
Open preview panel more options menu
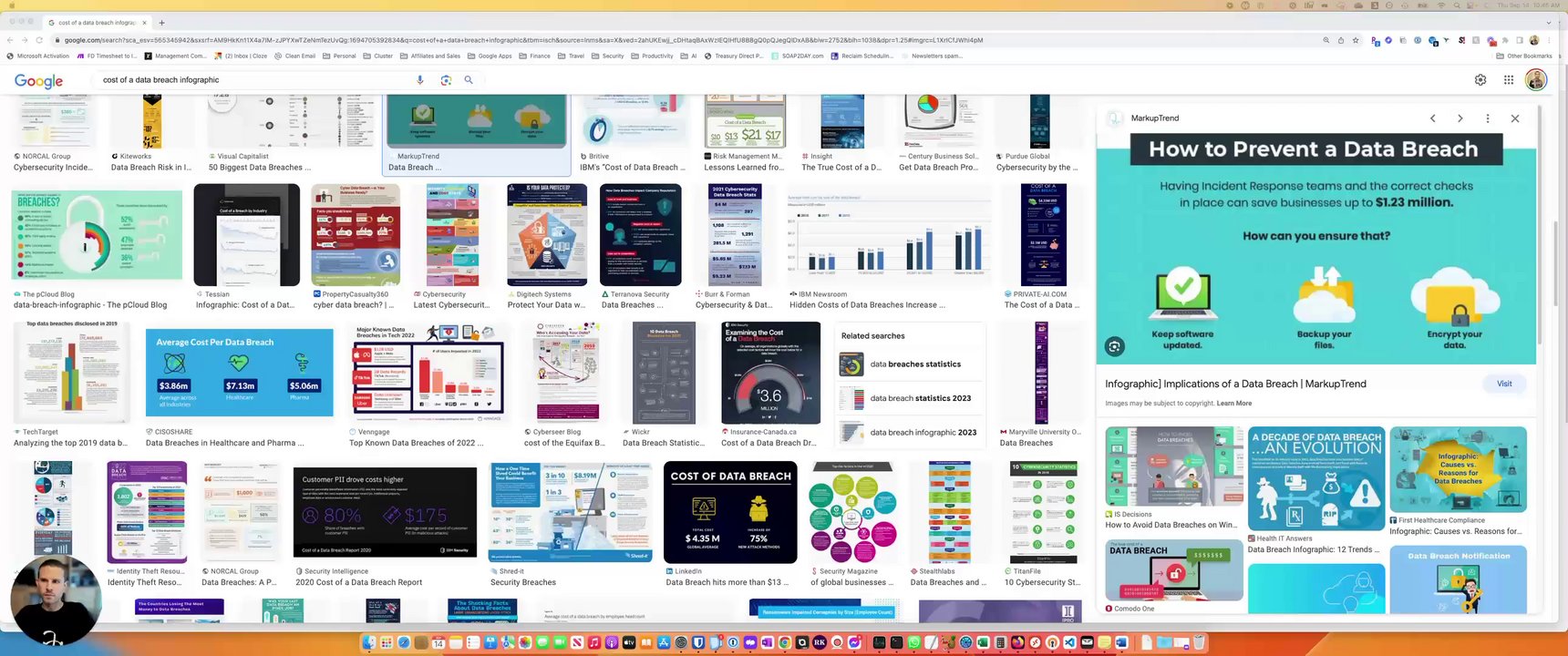click(x=1488, y=118)
